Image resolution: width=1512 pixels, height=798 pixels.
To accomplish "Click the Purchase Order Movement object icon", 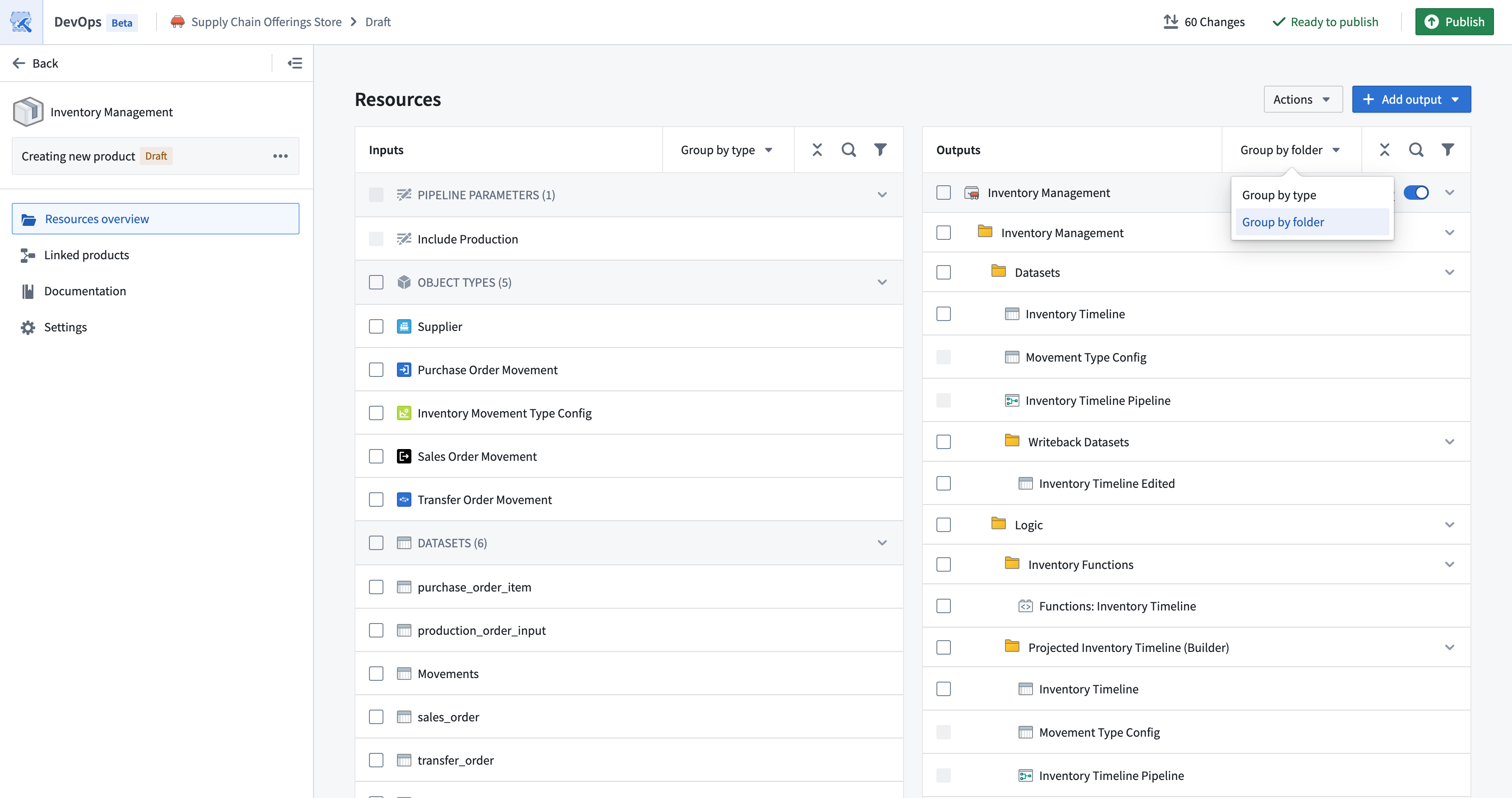I will click(x=404, y=370).
